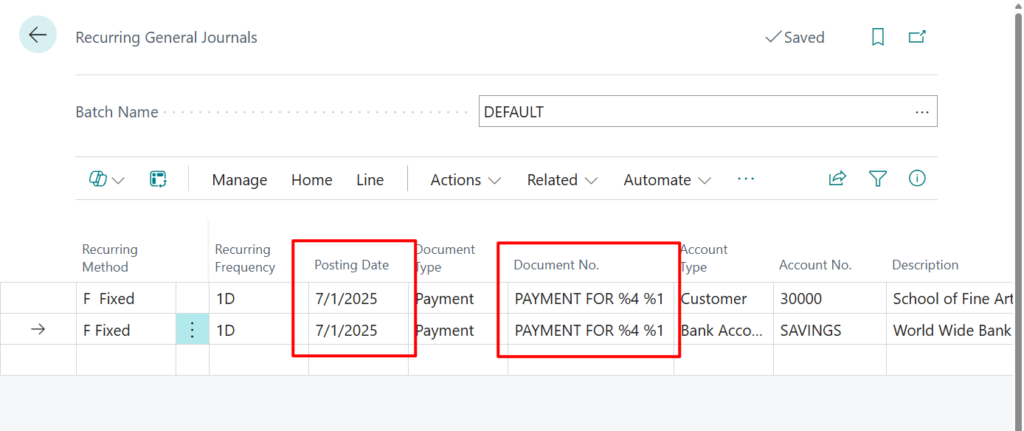The image size is (1024, 431).
Task: Open Batch Name lookup ellipsis
Action: pos(921,112)
